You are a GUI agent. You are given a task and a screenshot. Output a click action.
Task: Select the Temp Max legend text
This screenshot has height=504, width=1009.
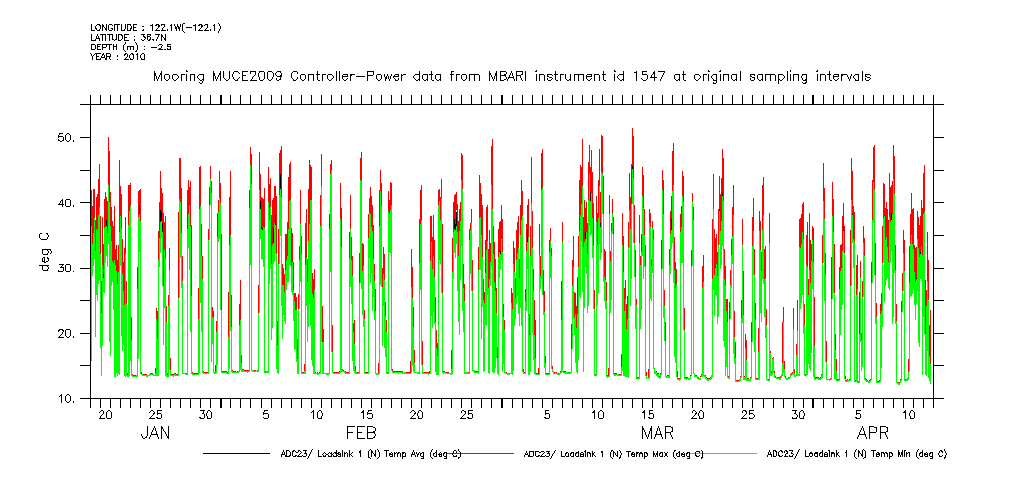613,453
